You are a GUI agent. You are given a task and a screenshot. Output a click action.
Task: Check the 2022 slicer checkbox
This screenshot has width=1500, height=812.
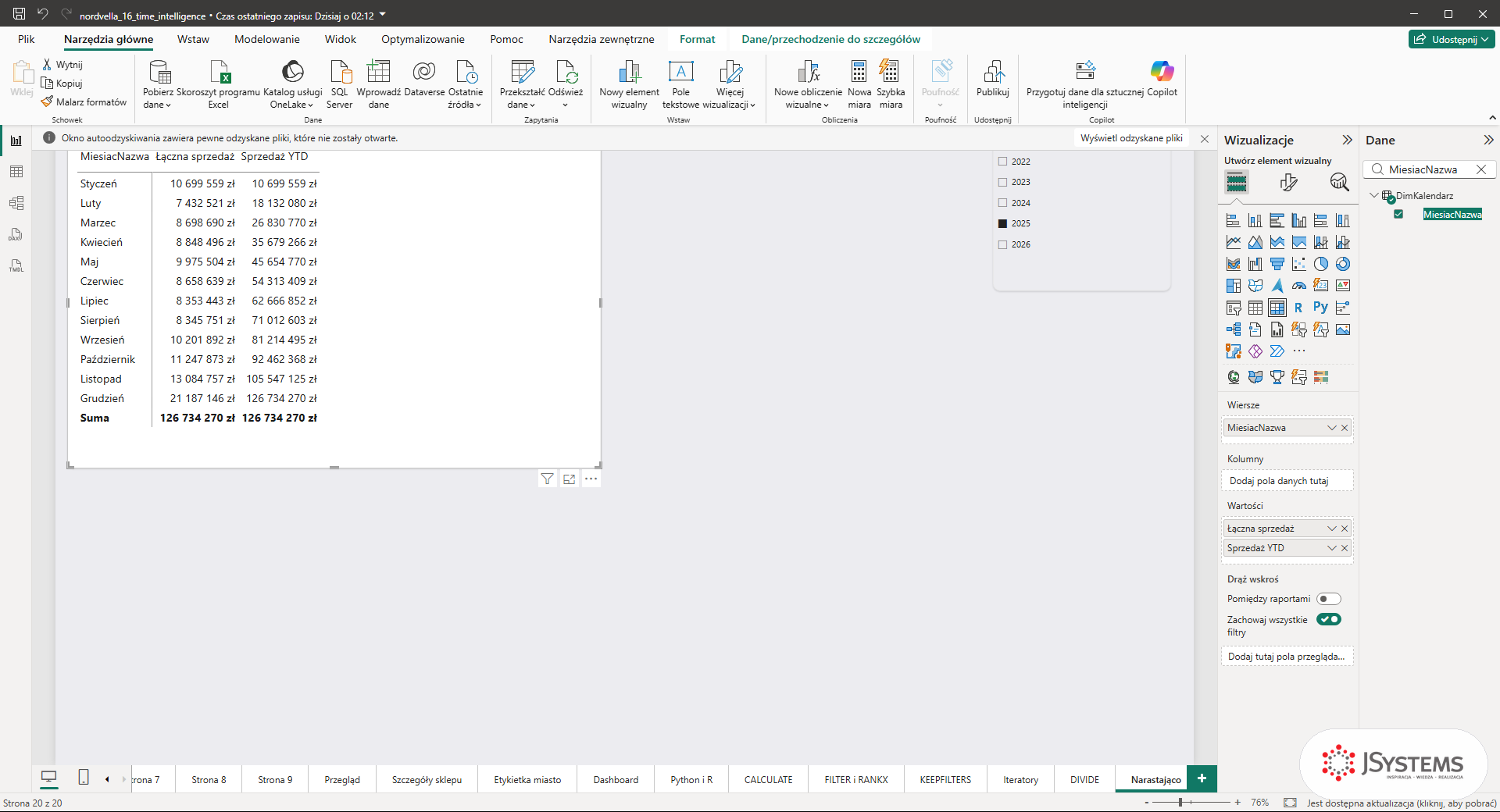click(1003, 162)
